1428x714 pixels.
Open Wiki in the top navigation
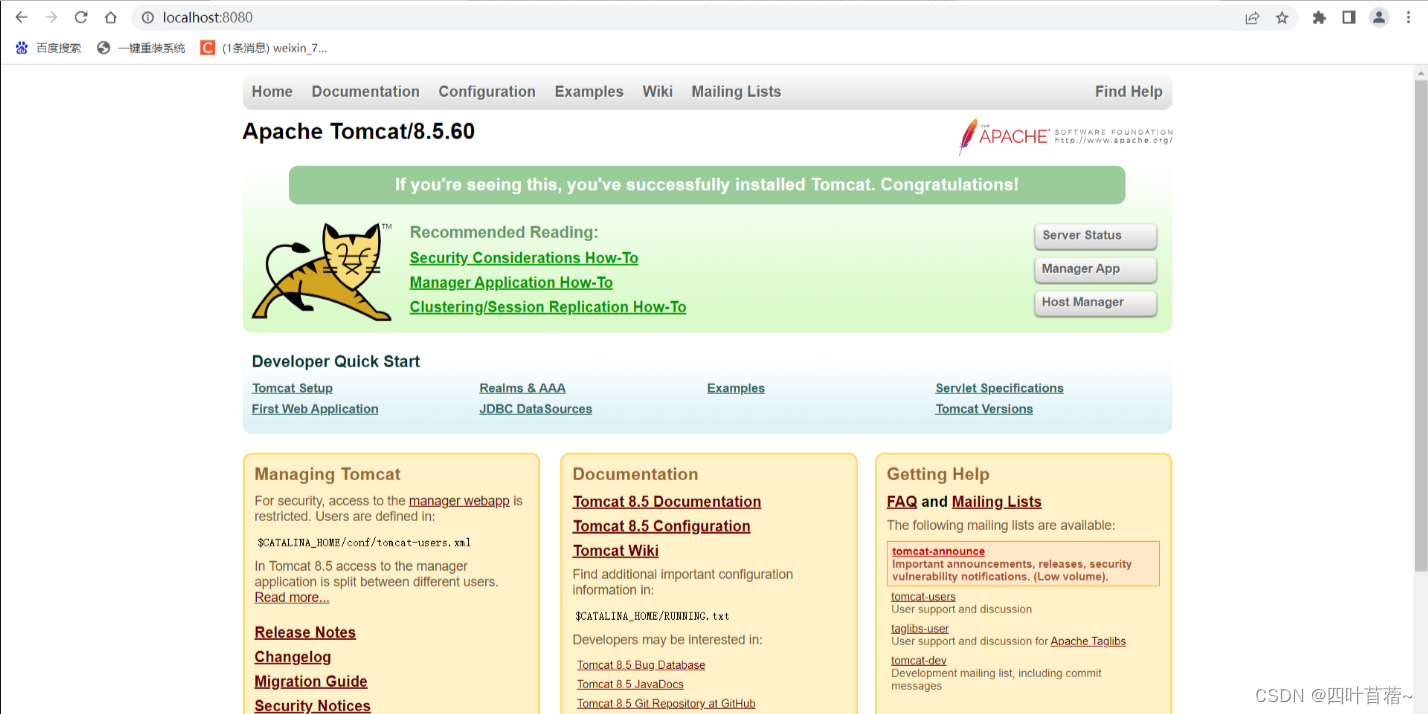click(x=658, y=91)
